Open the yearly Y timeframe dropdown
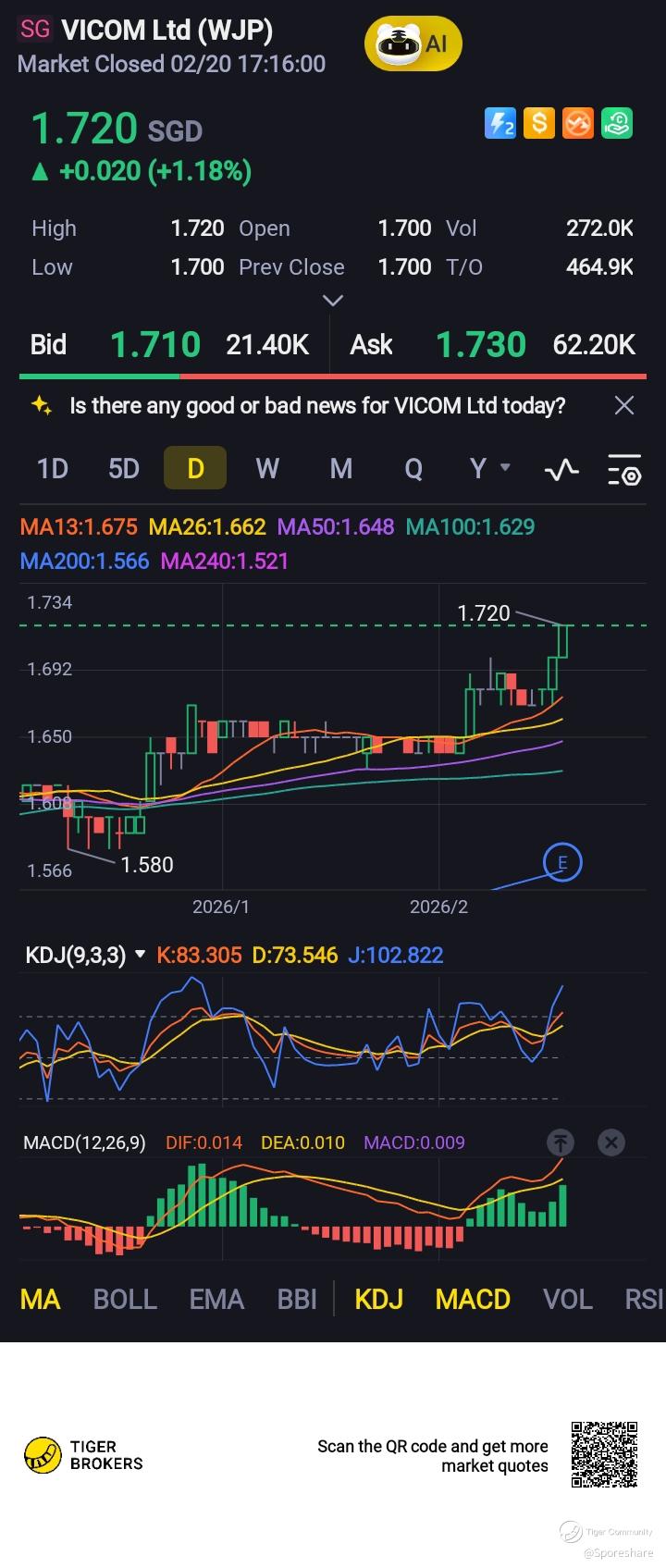The image size is (666, 1568). tap(489, 468)
